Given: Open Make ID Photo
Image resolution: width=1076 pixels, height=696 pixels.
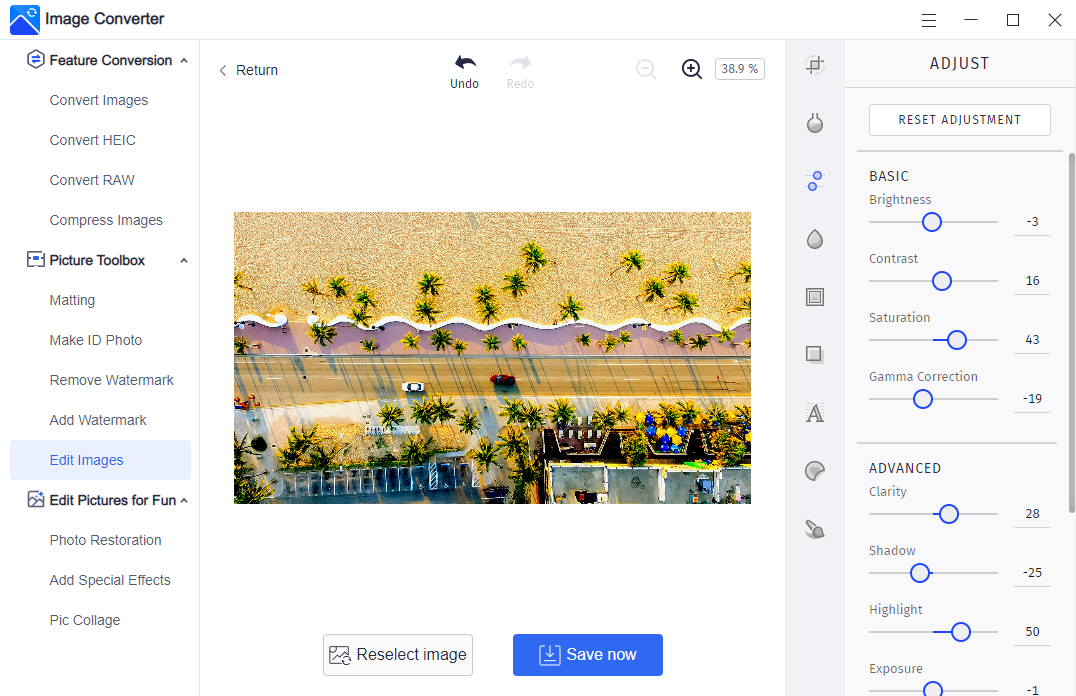Looking at the screenshot, I should tap(96, 340).
